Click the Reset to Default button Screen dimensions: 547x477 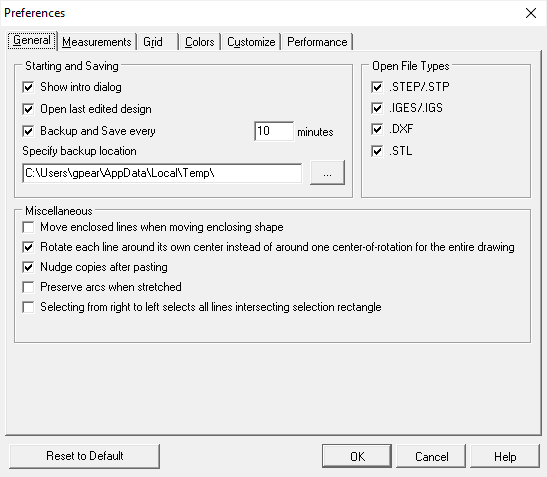click(84, 456)
